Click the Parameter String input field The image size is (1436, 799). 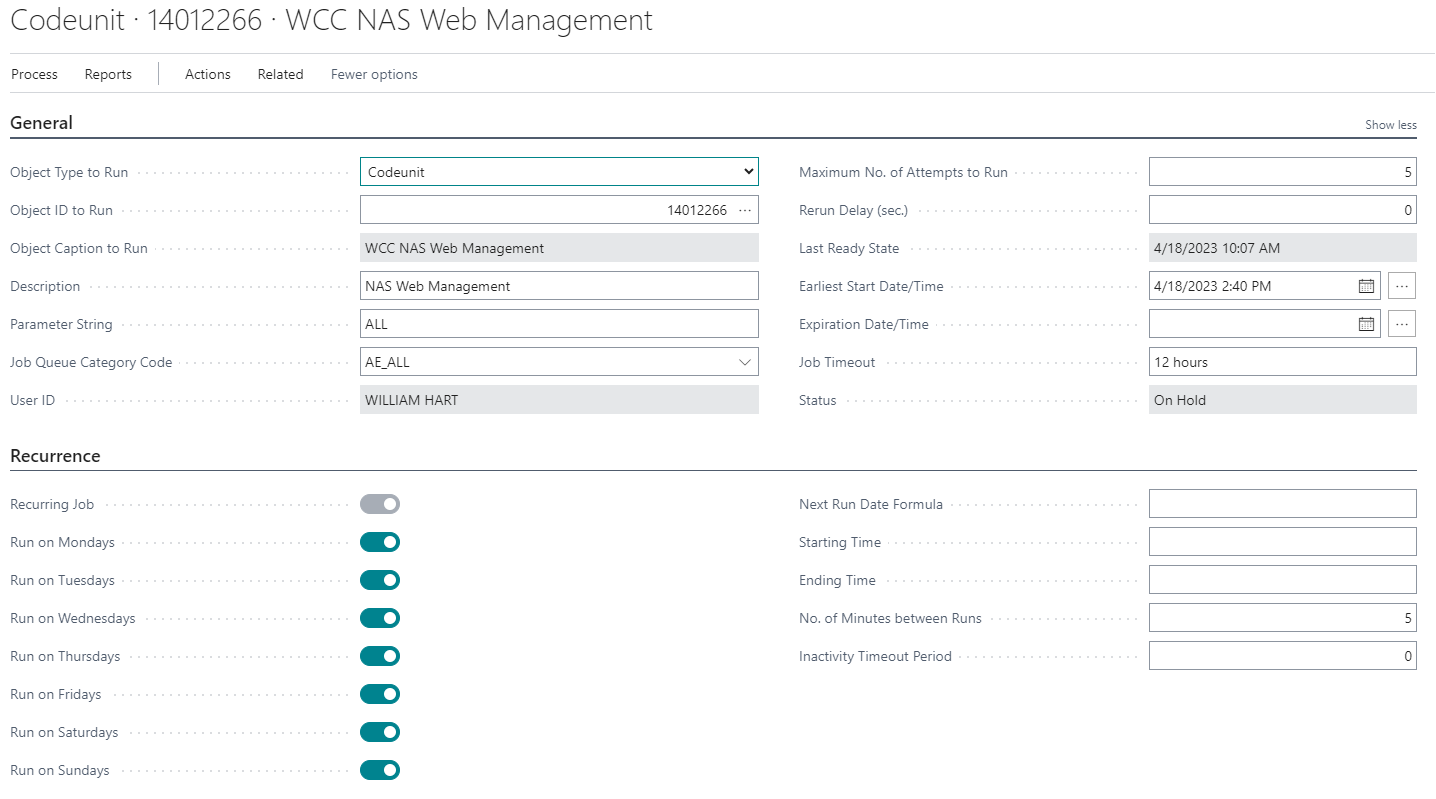(x=559, y=324)
